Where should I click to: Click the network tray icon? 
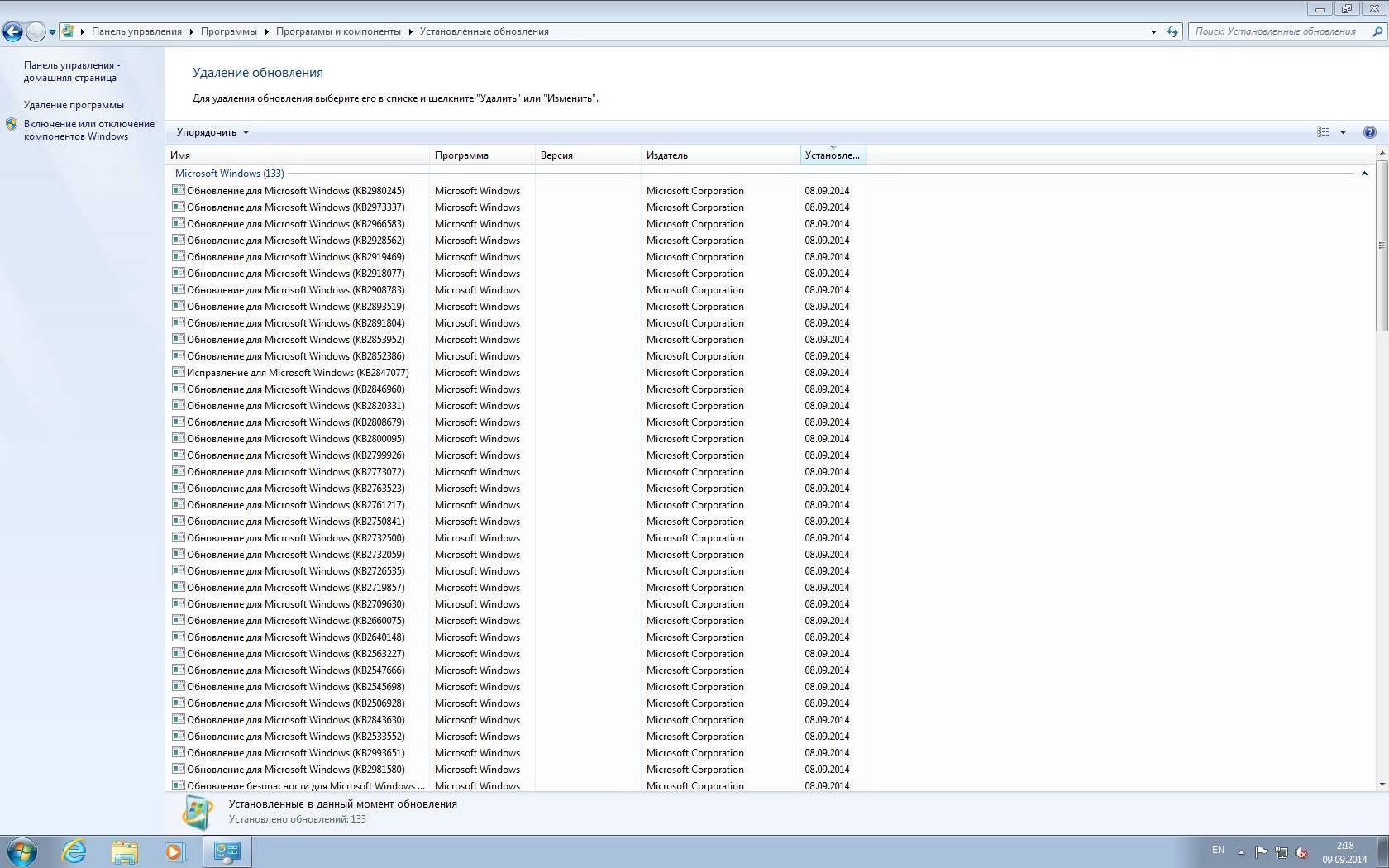pyautogui.click(x=1281, y=851)
